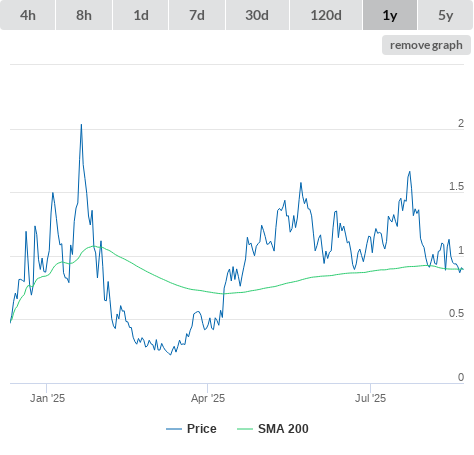Screen dimensions: 474x455
Task: Click the active 1y range tab
Action: pyautogui.click(x=390, y=15)
